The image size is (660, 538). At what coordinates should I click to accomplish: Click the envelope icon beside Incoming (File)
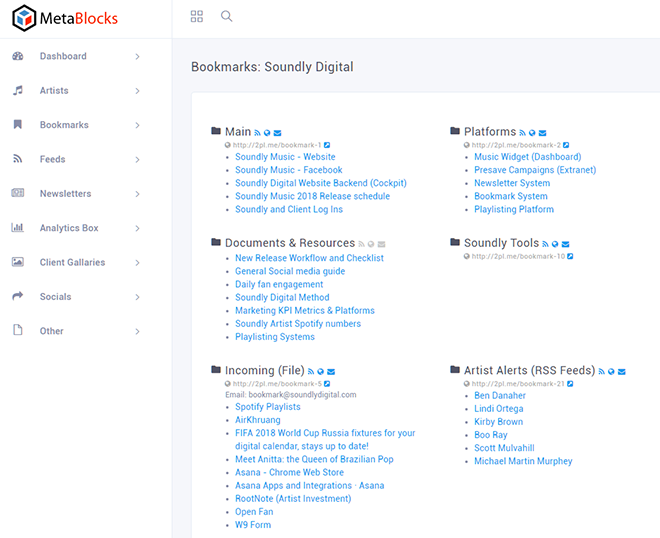click(x=331, y=372)
